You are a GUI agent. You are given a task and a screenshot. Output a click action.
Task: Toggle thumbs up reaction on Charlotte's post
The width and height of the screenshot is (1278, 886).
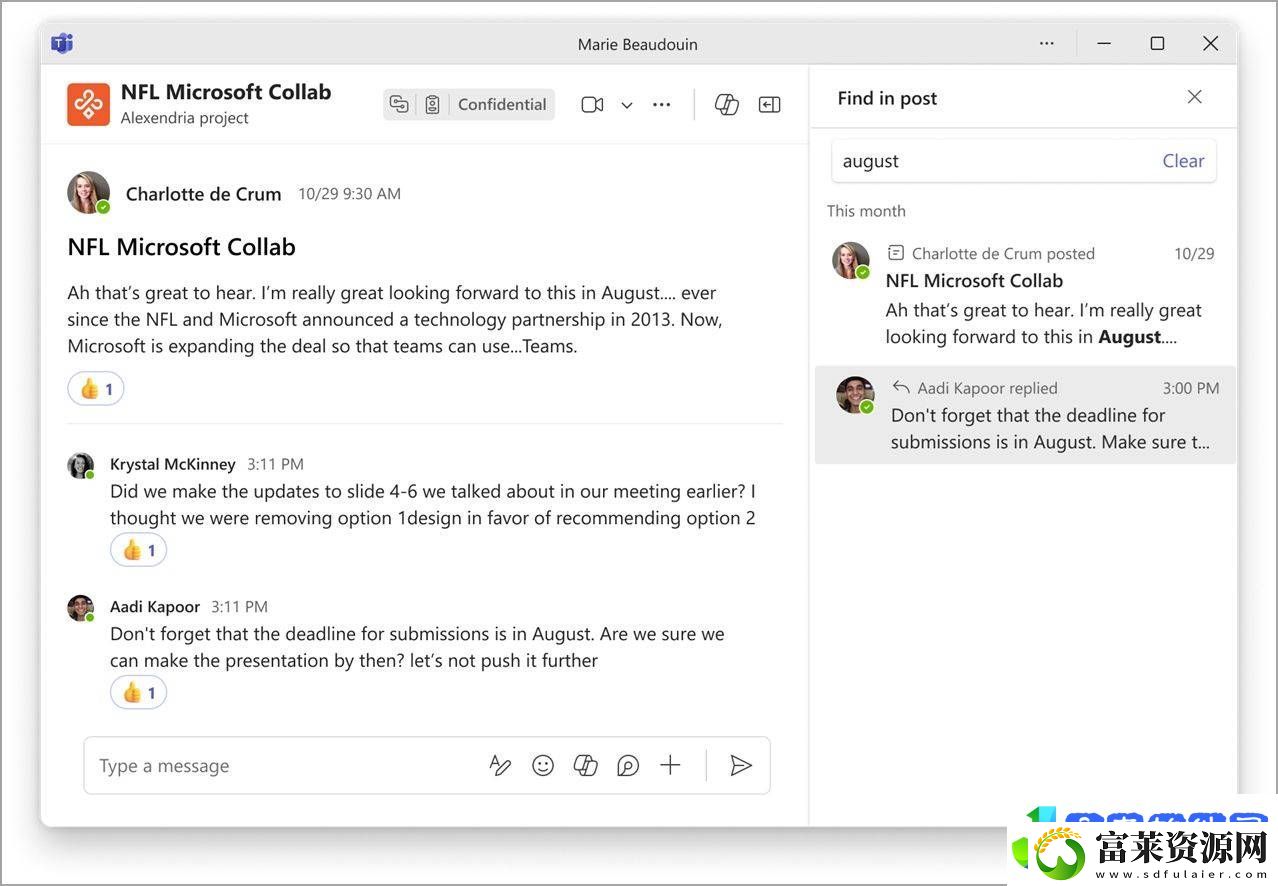96,389
